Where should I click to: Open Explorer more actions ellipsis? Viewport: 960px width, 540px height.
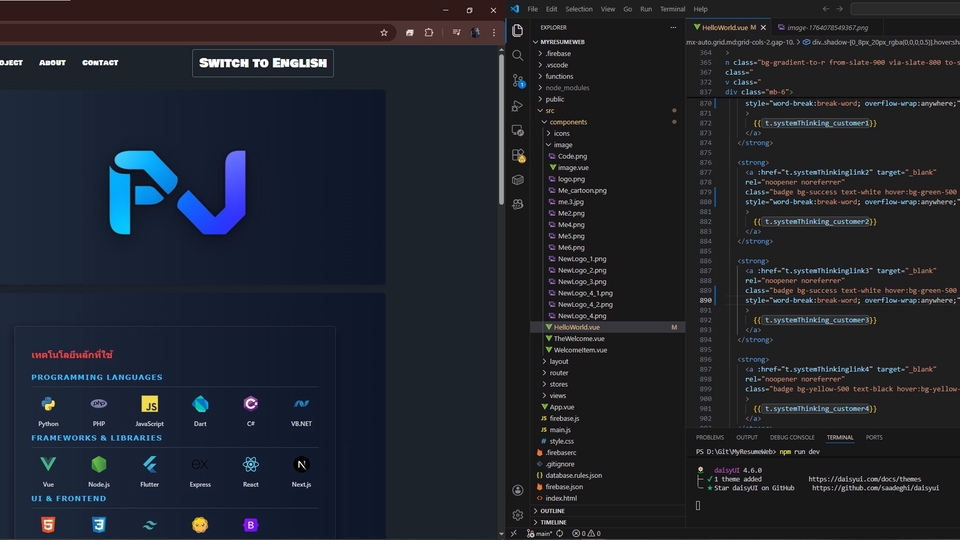(x=673, y=28)
